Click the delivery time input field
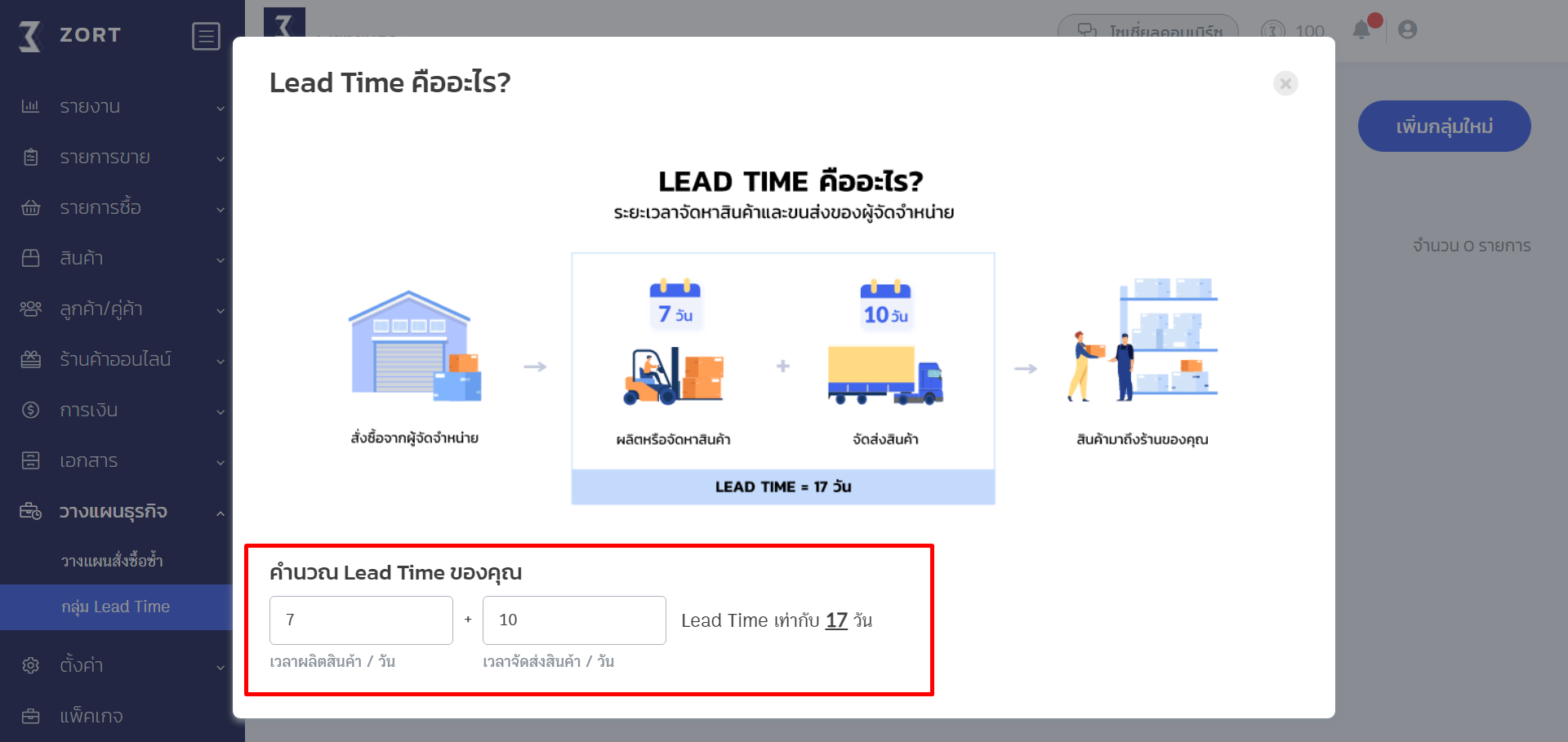The image size is (1568, 742). click(x=574, y=620)
